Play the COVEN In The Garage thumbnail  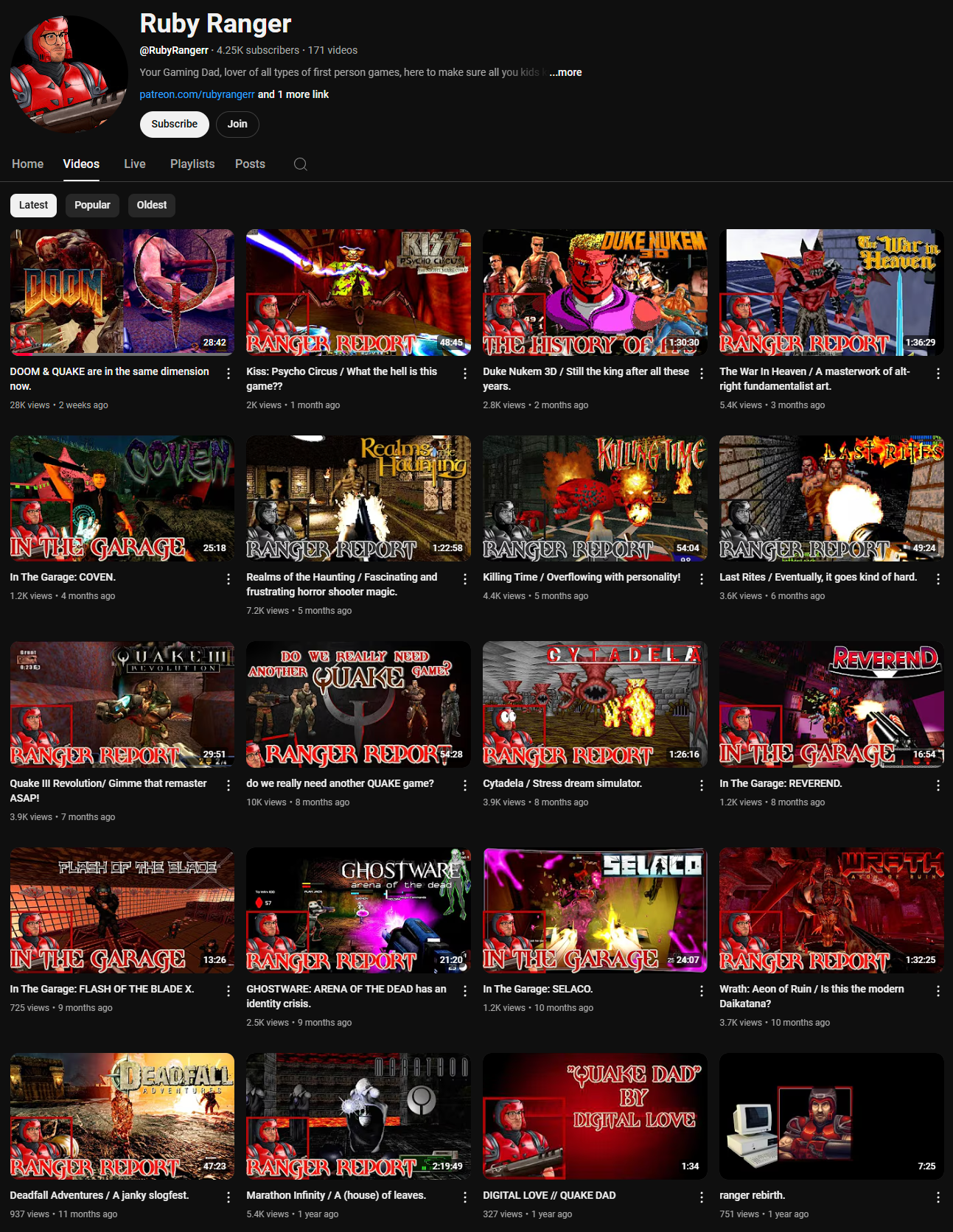click(122, 498)
